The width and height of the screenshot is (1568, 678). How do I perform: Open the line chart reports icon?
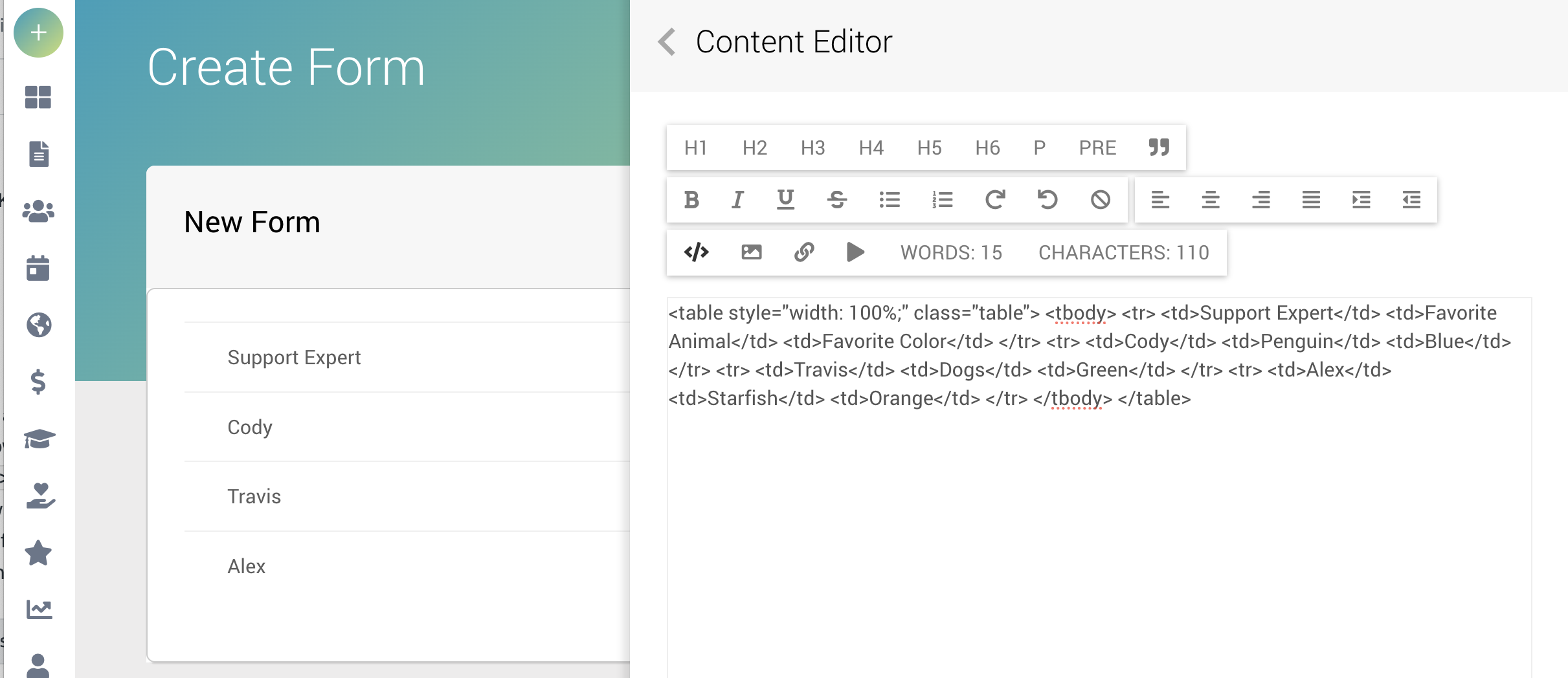click(39, 609)
